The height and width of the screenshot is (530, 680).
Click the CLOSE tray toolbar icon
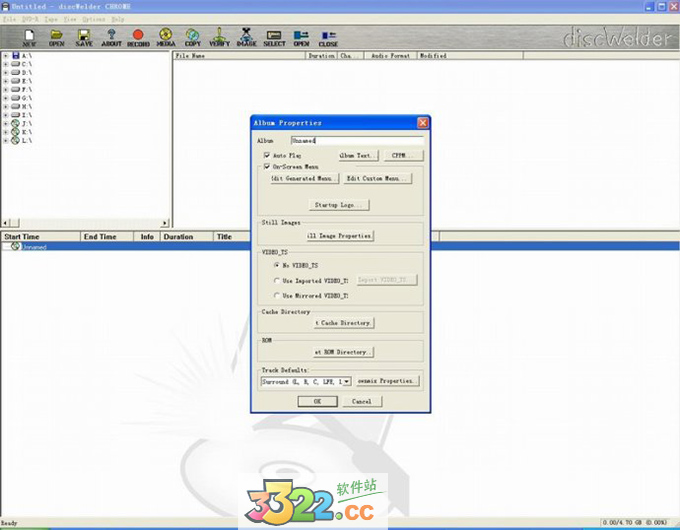click(x=328, y=37)
